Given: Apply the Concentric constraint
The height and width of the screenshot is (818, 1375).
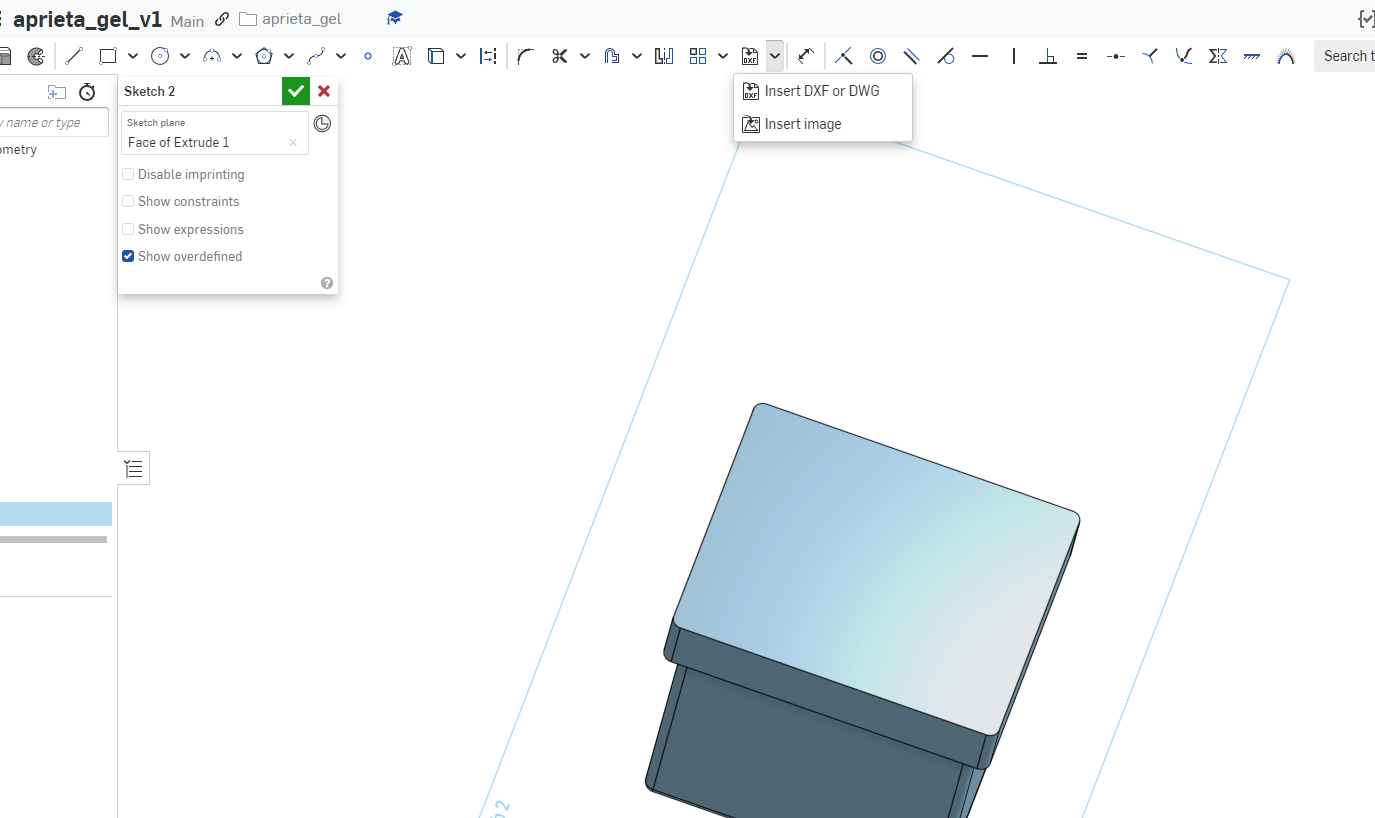Looking at the screenshot, I should coord(878,56).
